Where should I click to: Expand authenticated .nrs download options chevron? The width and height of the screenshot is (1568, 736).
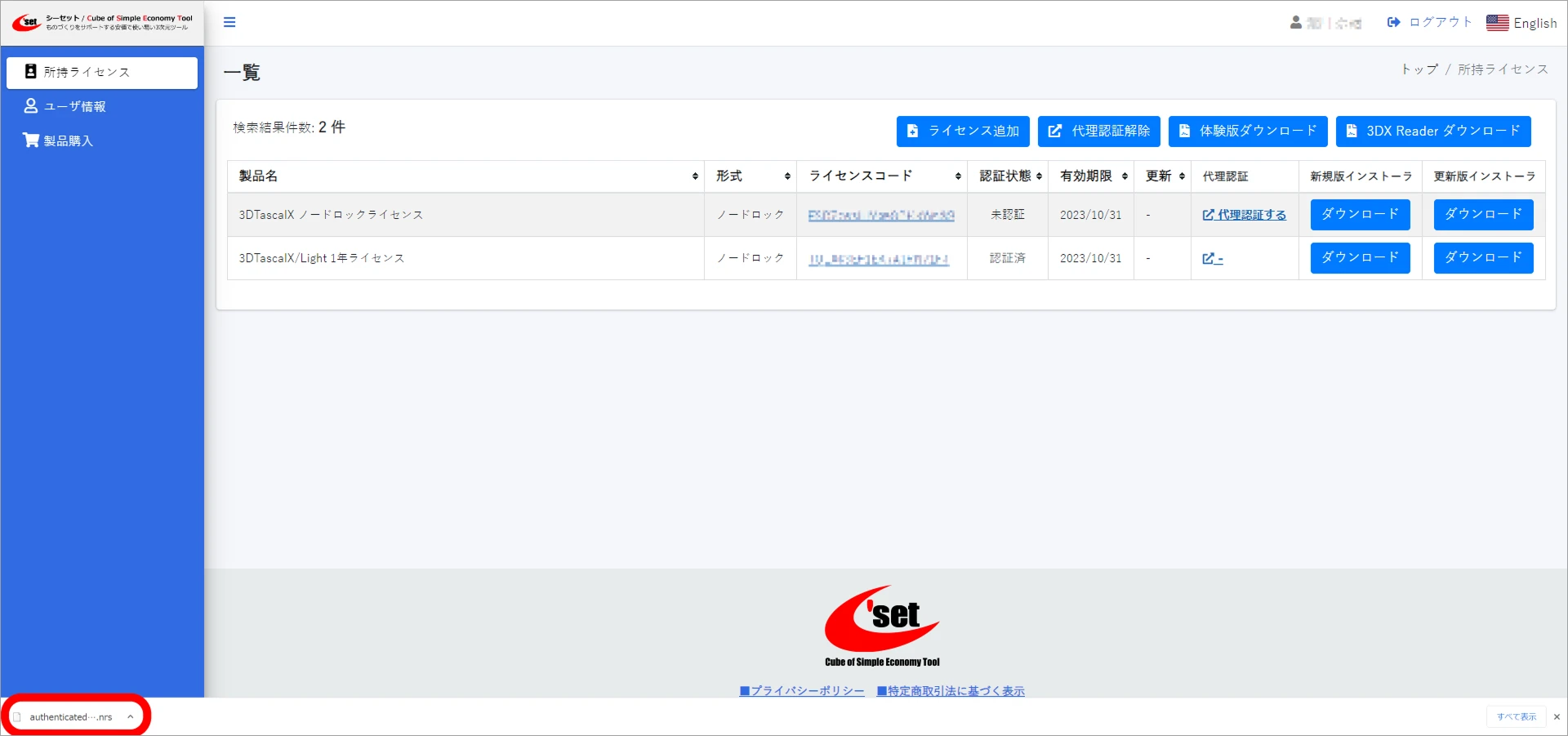point(130,717)
